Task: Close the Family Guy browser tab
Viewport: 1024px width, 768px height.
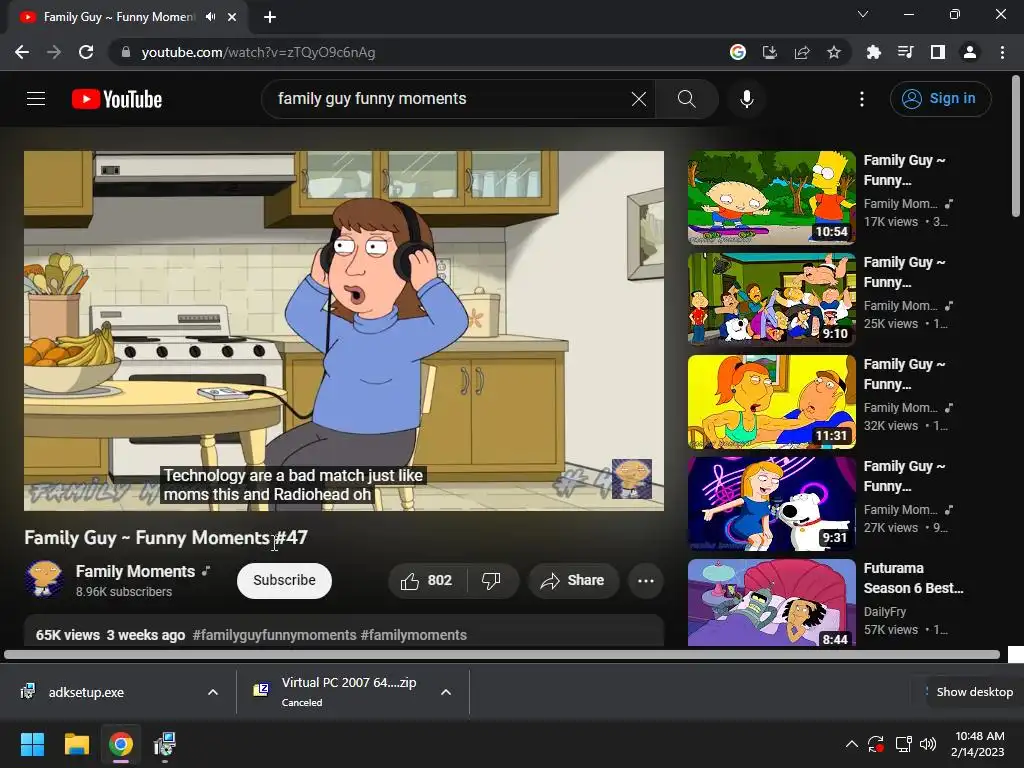Action: coord(232,17)
